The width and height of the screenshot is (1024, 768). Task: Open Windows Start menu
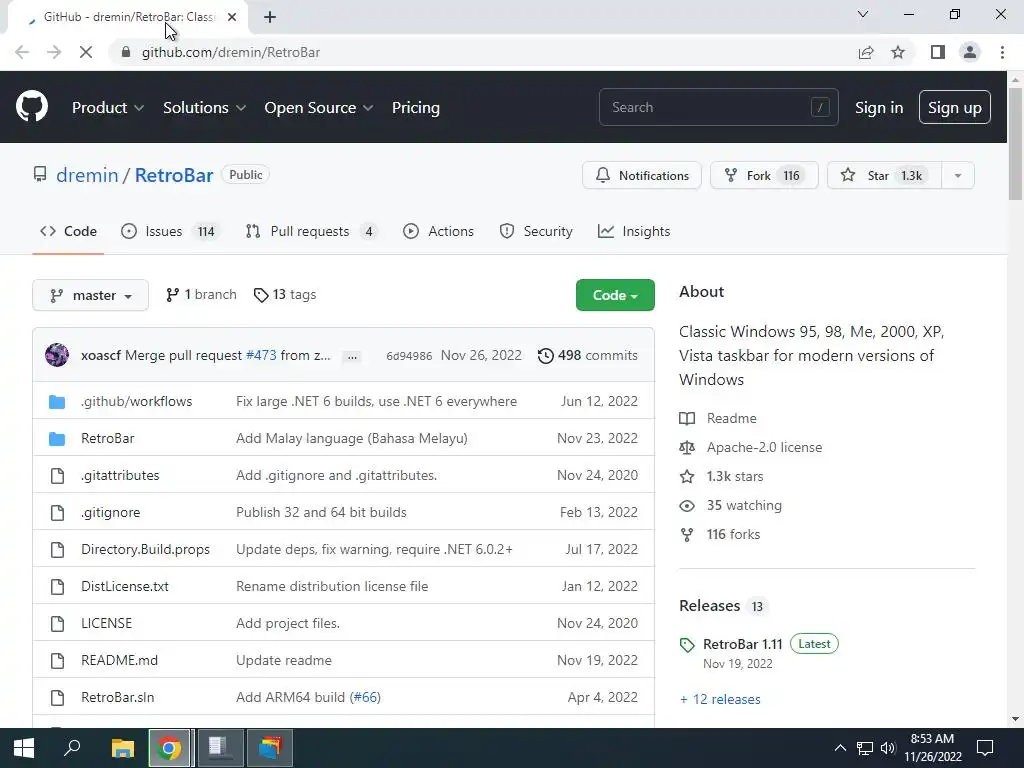24,748
